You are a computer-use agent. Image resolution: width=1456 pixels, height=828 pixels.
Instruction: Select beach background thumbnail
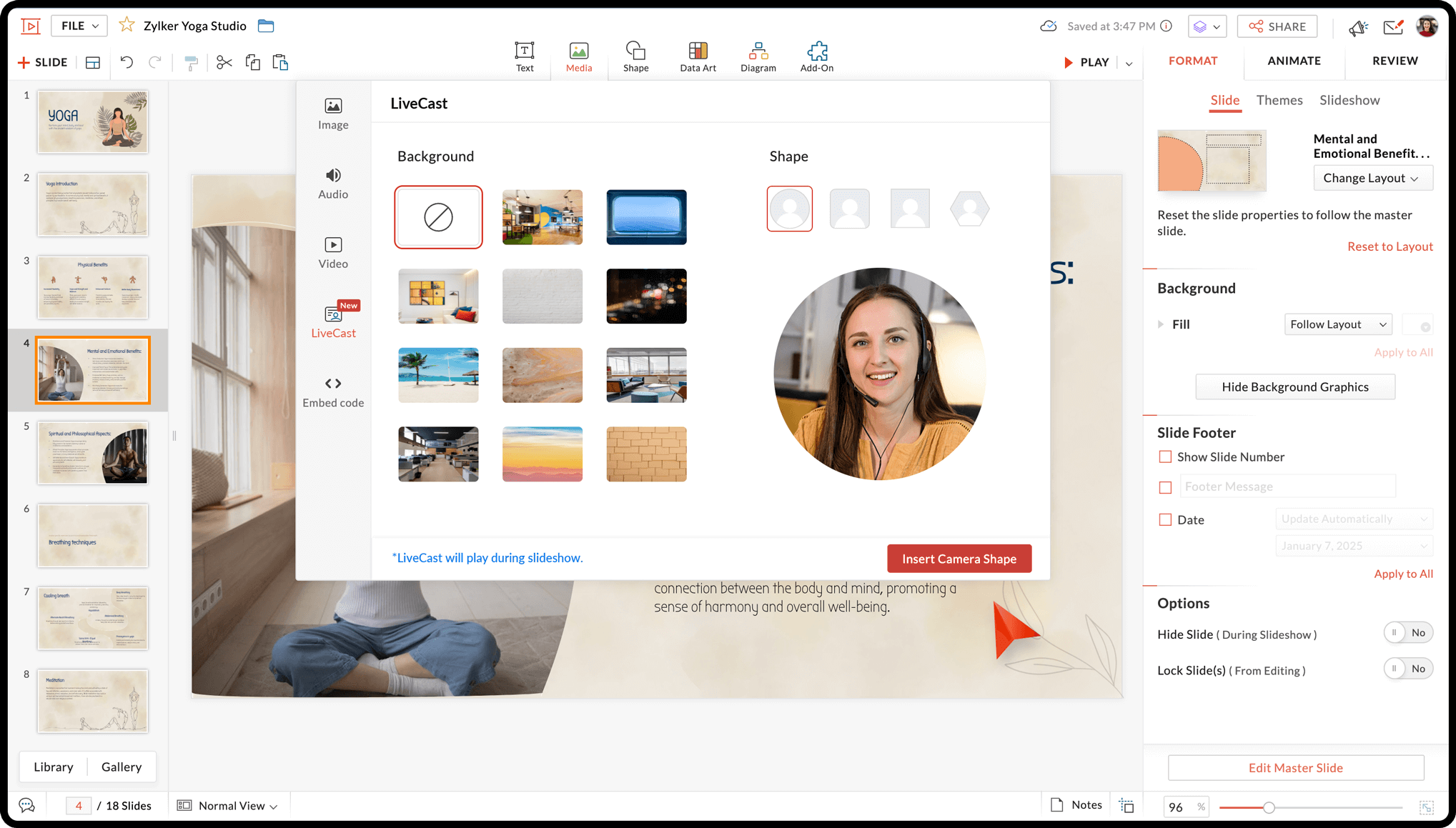click(438, 375)
